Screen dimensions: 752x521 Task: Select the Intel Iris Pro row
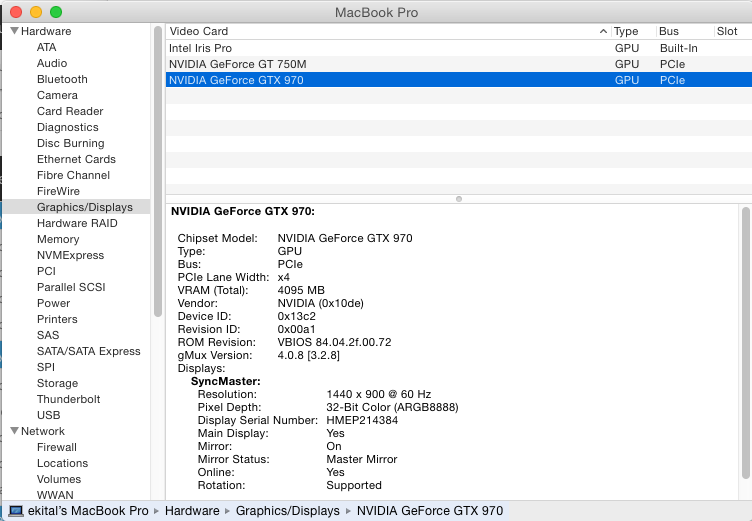click(x=458, y=48)
